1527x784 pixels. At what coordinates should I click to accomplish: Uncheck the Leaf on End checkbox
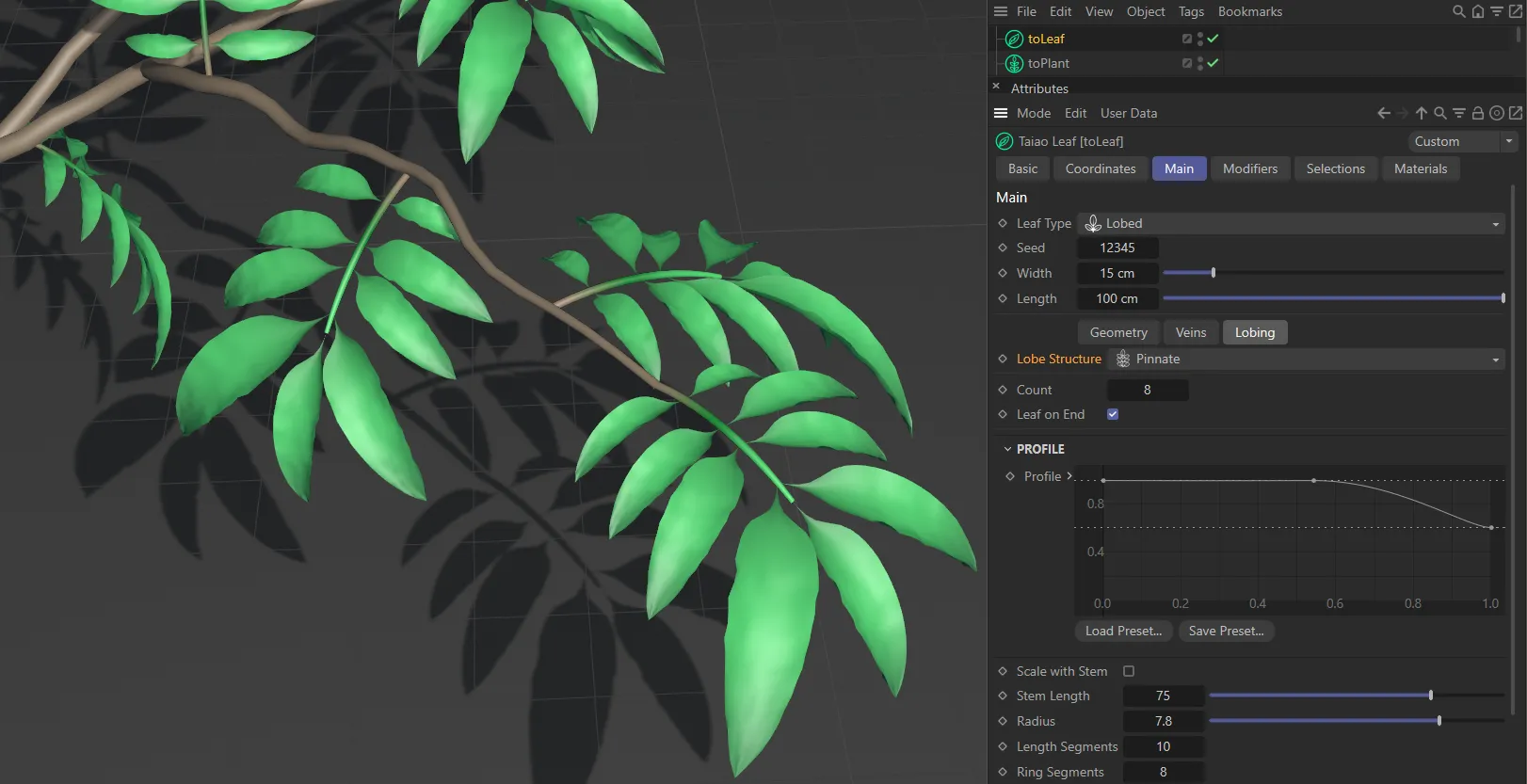pos(1113,414)
